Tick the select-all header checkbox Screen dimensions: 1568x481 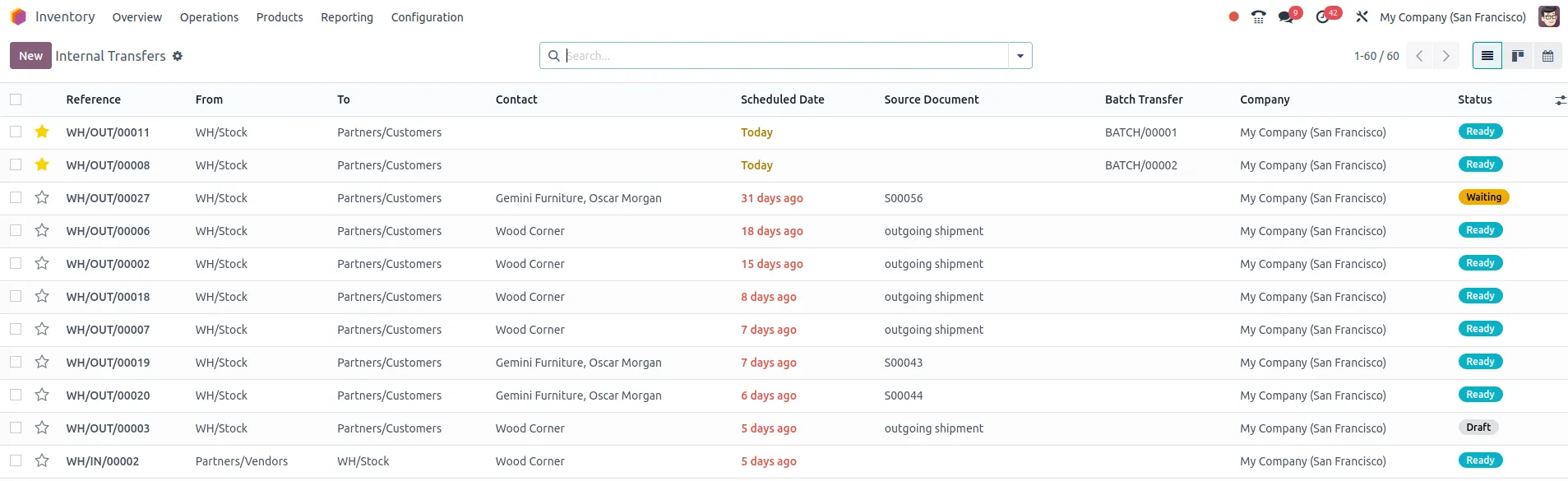[x=16, y=99]
